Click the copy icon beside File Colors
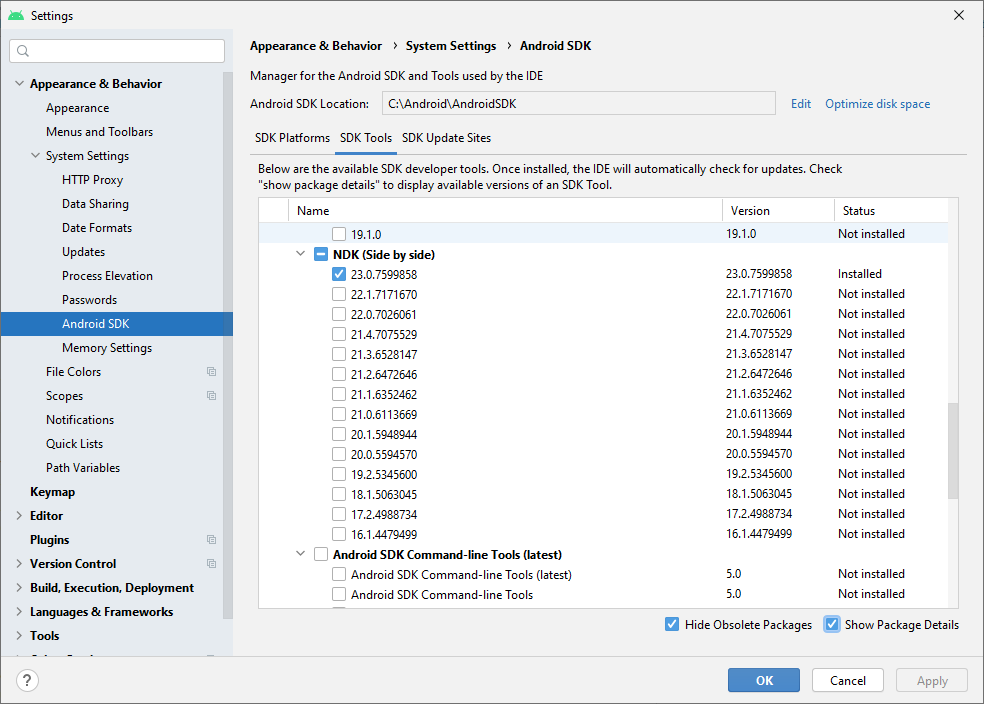The height and width of the screenshot is (704, 984). [x=211, y=372]
